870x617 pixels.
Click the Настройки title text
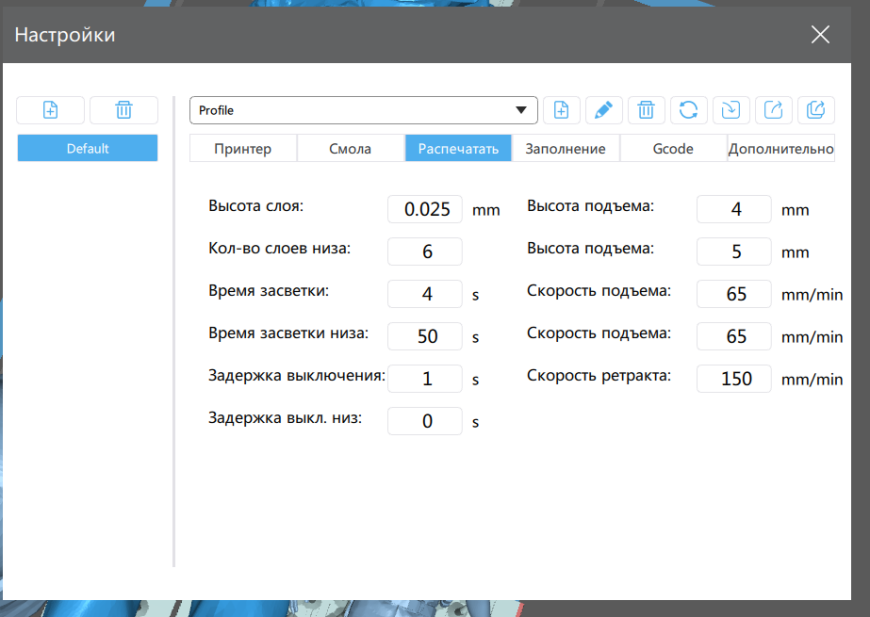(65, 34)
